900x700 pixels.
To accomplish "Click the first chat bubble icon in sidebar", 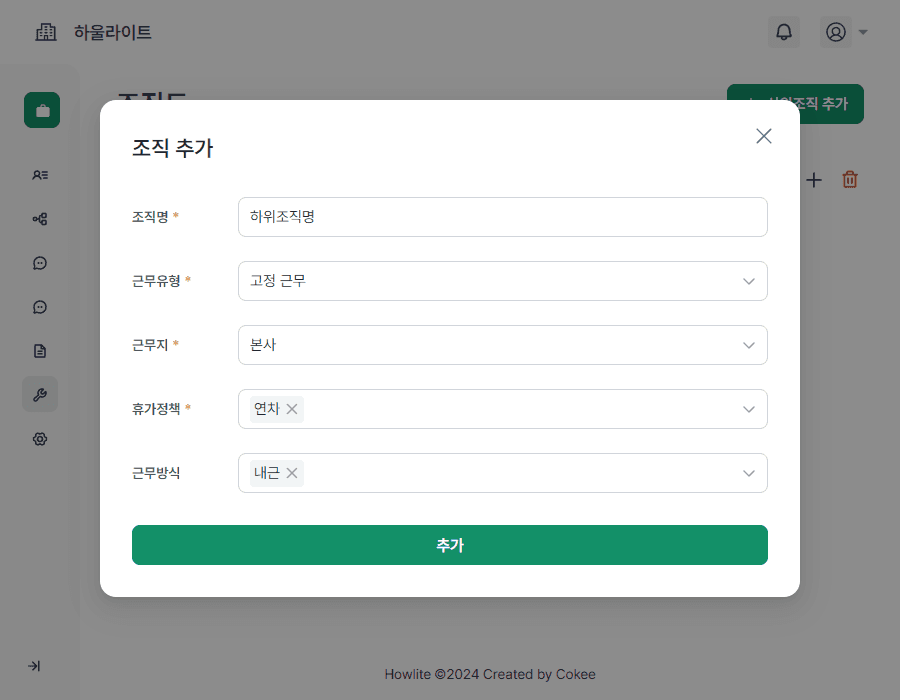I will click(39, 263).
